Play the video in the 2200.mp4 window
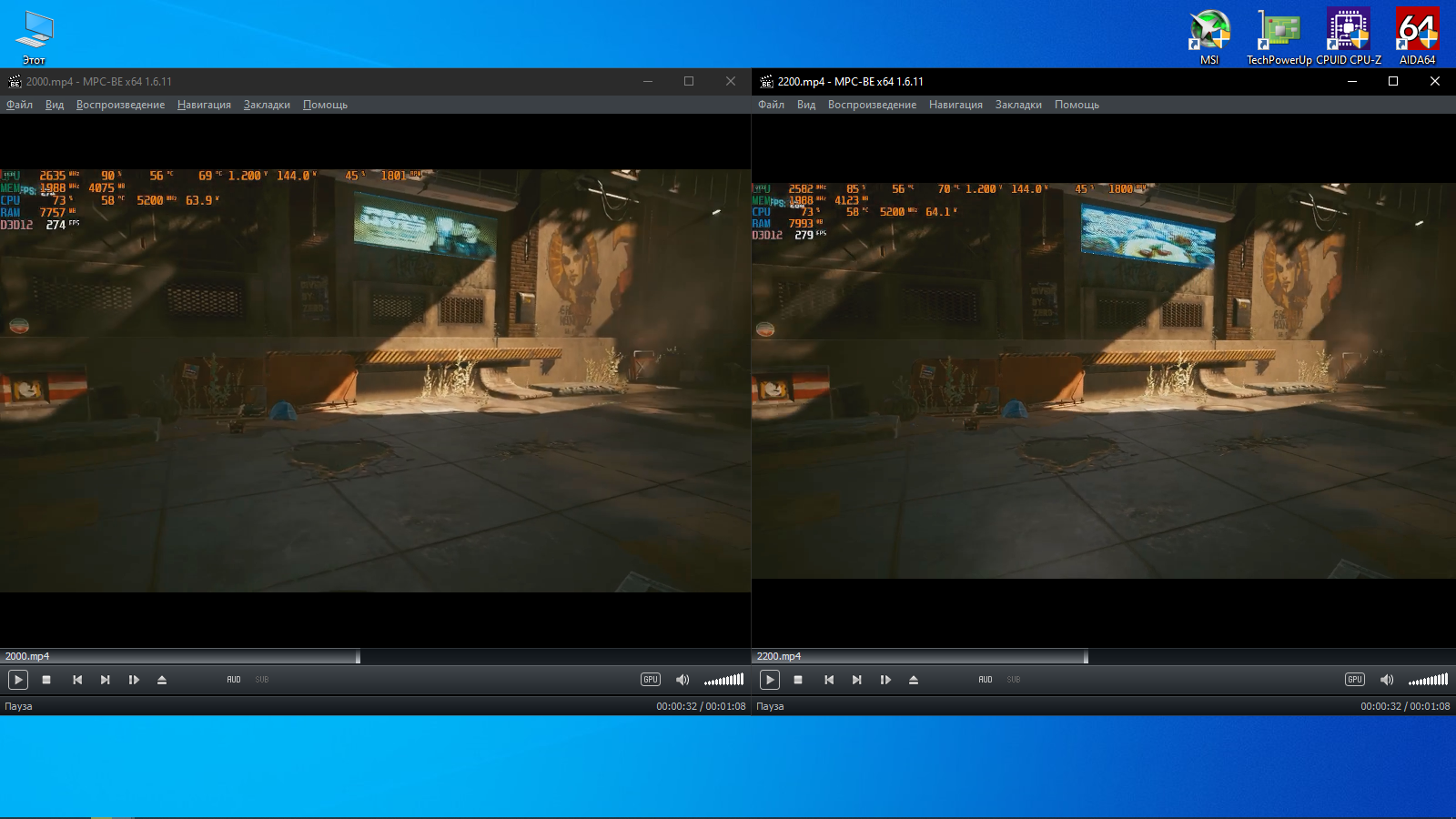This screenshot has height=819, width=1456. click(770, 680)
